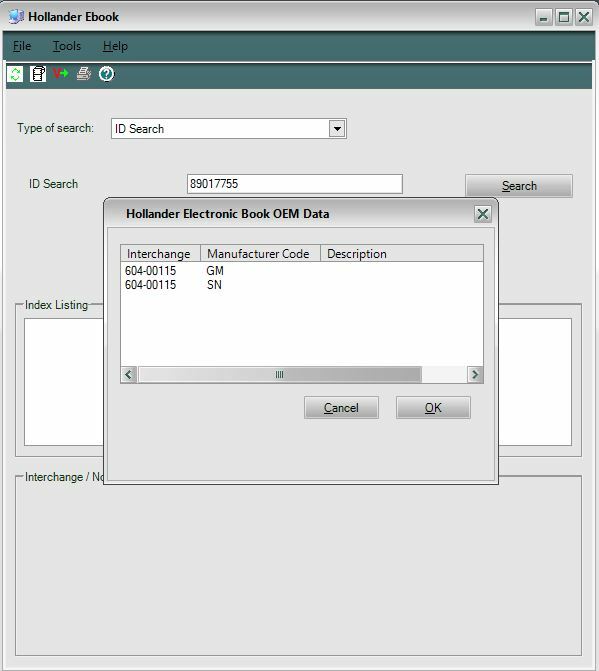This screenshot has height=671, width=599.
Task: Open the help question mark icon
Action: click(x=107, y=74)
